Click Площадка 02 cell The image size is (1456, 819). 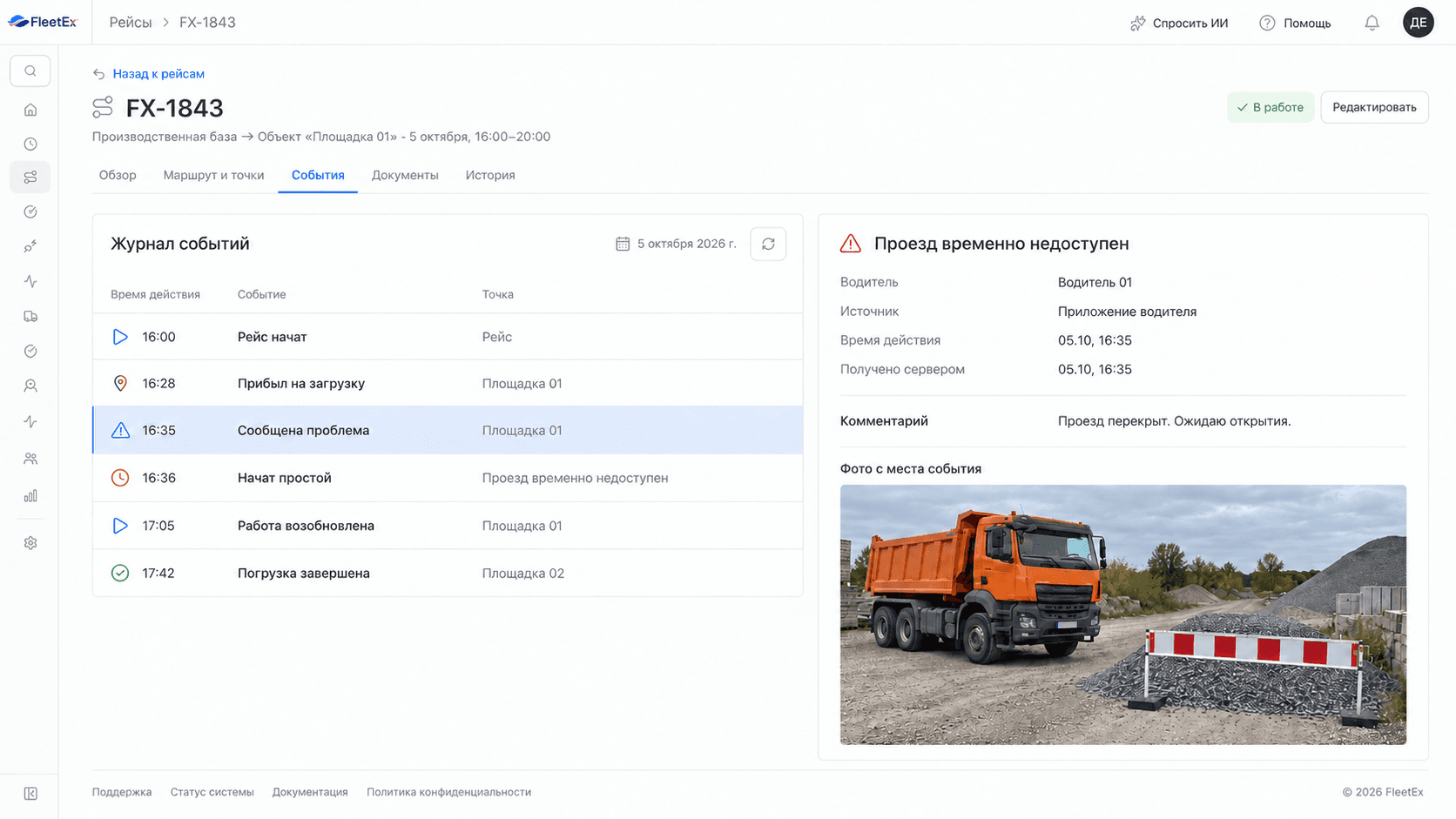(523, 574)
